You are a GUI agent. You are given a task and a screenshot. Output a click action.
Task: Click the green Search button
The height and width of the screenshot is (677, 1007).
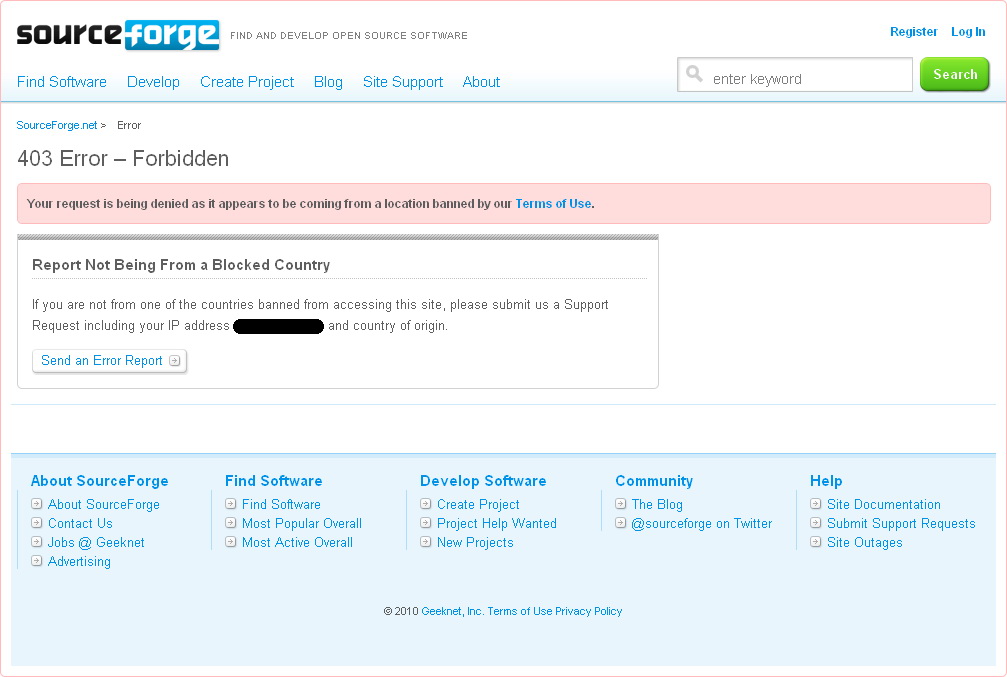954,75
